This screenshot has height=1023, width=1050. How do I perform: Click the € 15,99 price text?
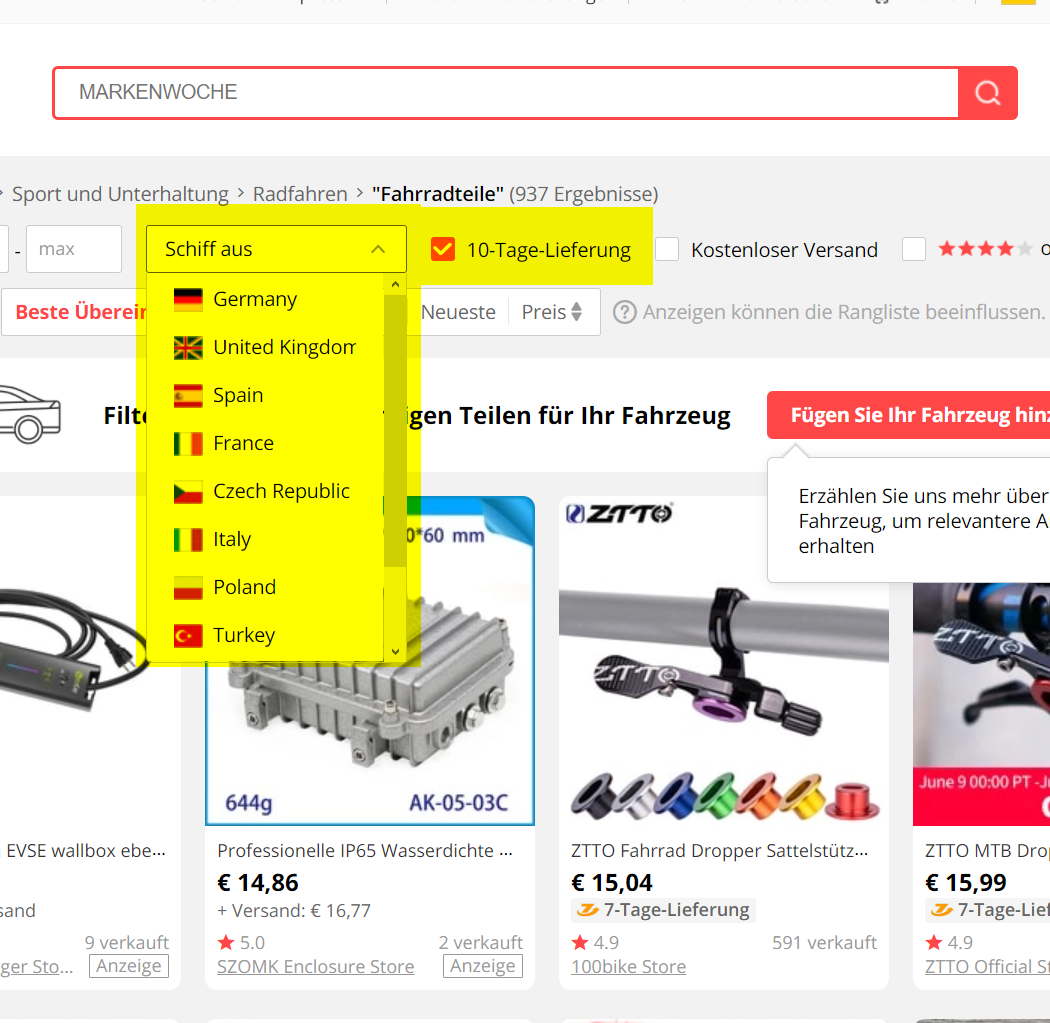coord(966,883)
